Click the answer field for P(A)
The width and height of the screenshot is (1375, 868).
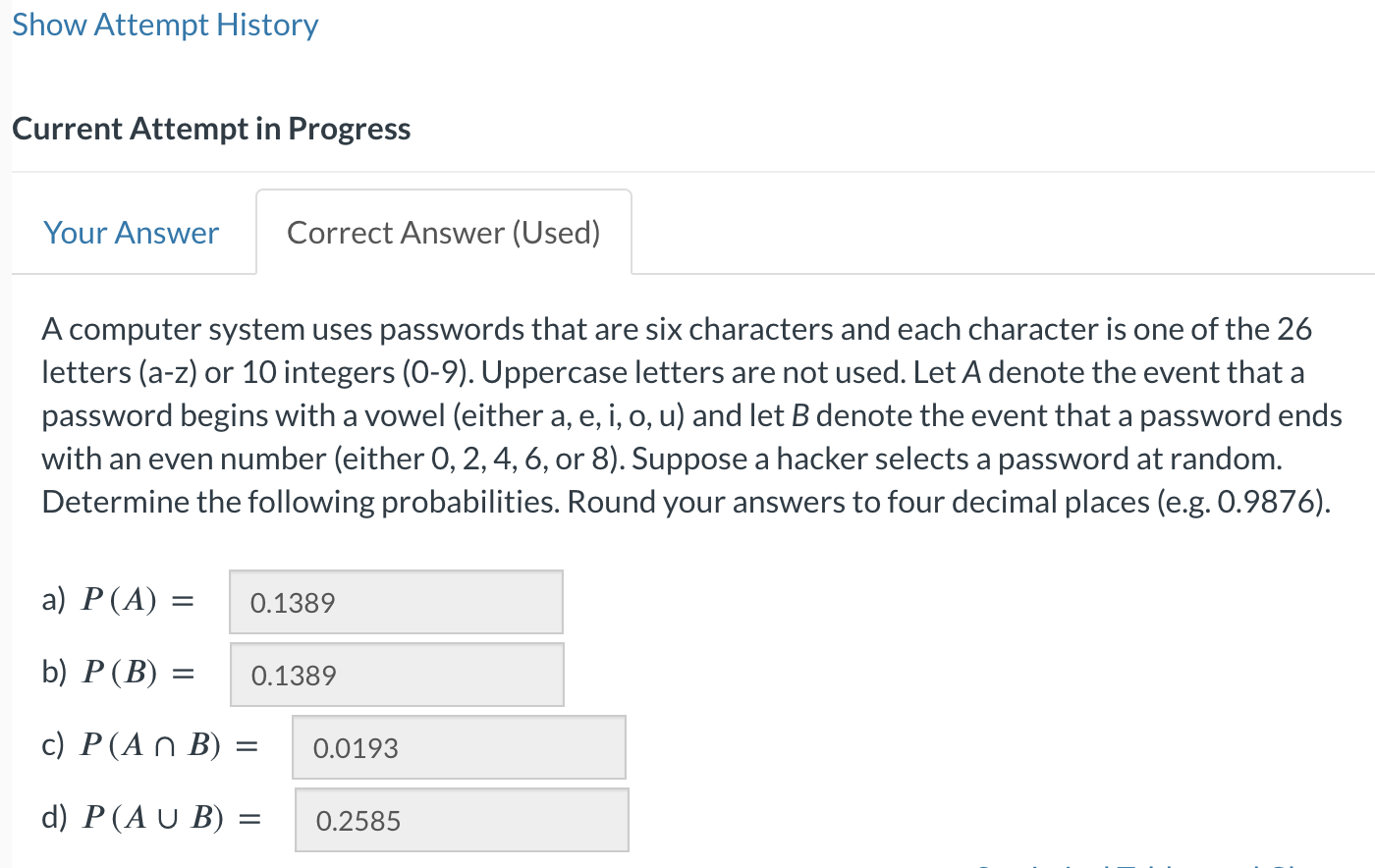(x=395, y=602)
